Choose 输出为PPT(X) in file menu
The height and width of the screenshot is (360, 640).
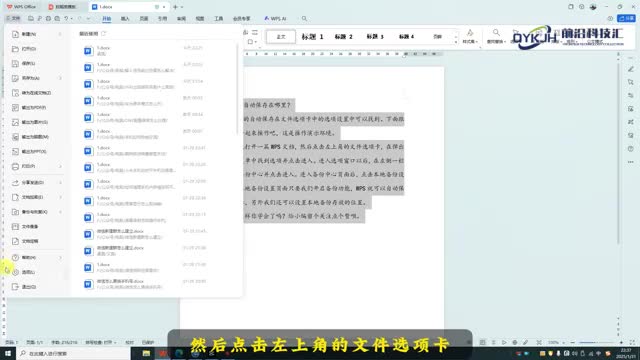point(34,151)
